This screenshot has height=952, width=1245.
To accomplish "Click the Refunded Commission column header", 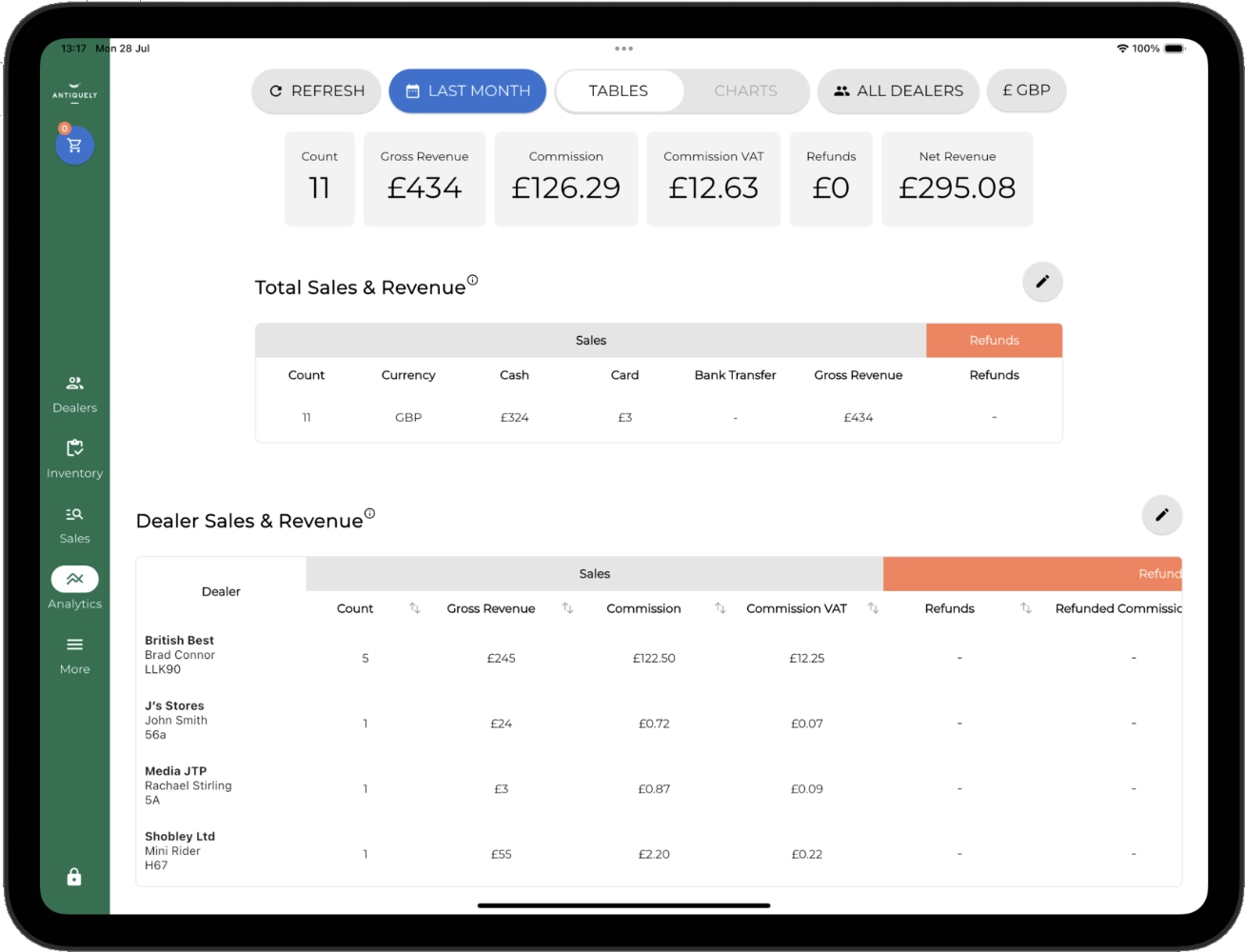I will [1118, 608].
